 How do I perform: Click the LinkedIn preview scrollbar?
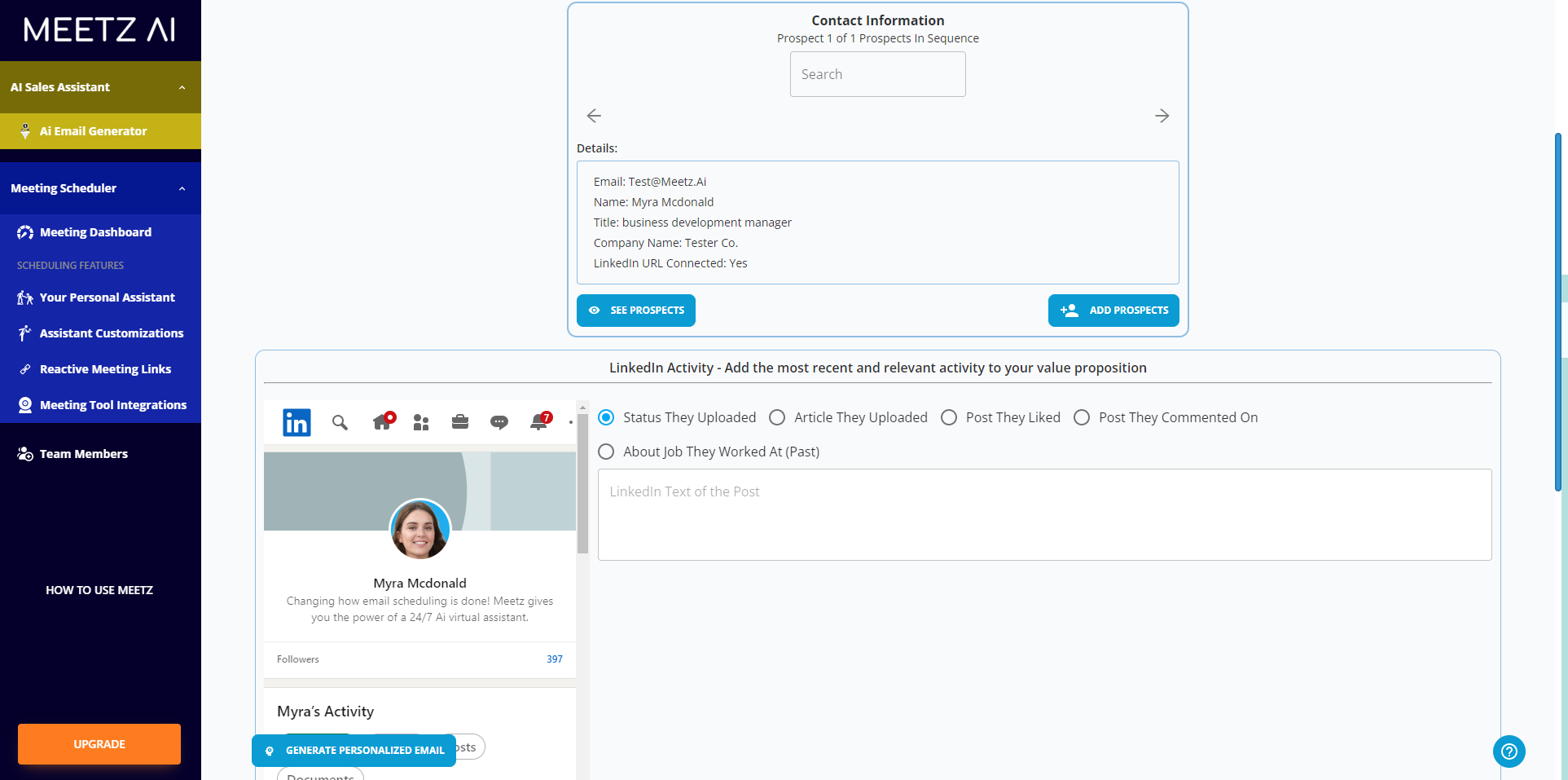coord(582,484)
